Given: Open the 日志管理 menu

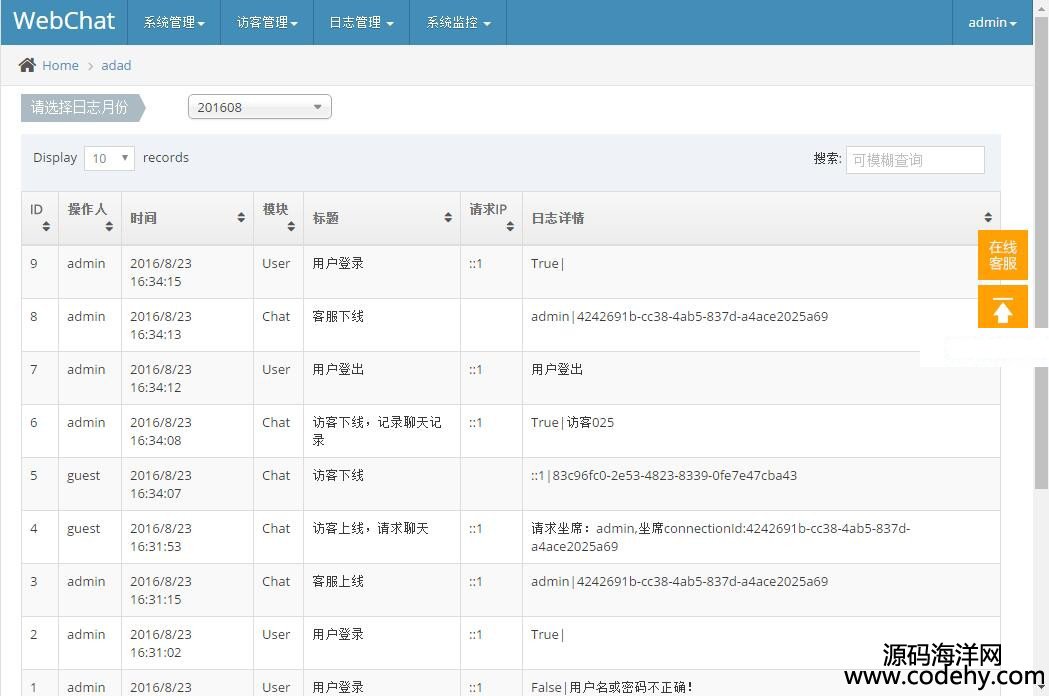Looking at the screenshot, I should tap(361, 22).
